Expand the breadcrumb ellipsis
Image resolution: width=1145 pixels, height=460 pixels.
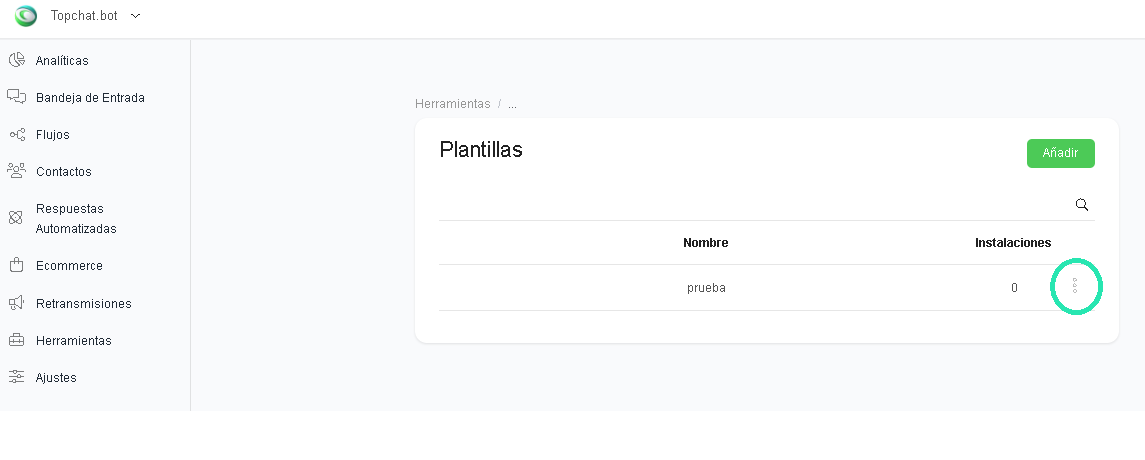coord(512,104)
